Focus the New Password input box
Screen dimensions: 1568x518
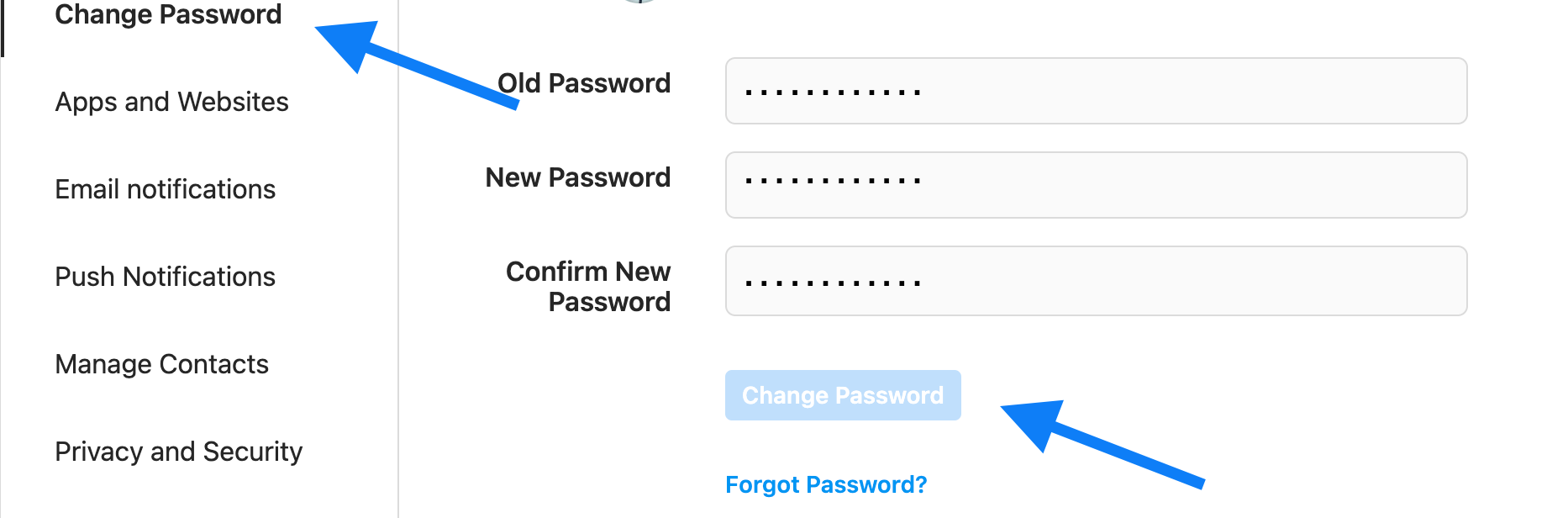click(1095, 186)
